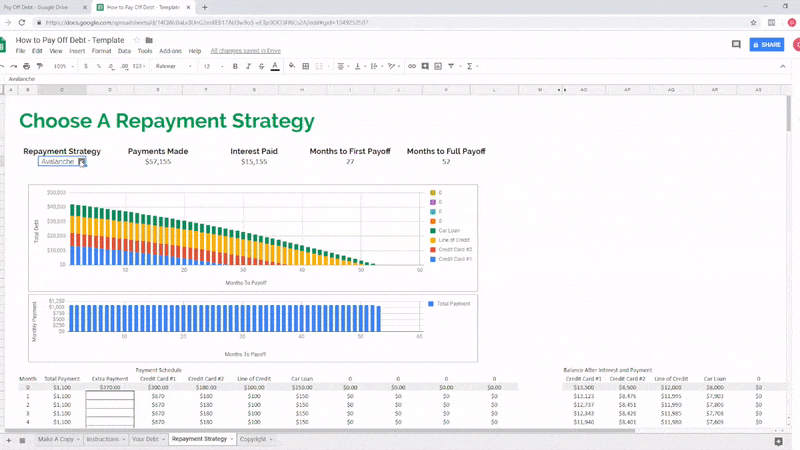
Task: Open the Raleway font dropdown
Action: click(173, 66)
